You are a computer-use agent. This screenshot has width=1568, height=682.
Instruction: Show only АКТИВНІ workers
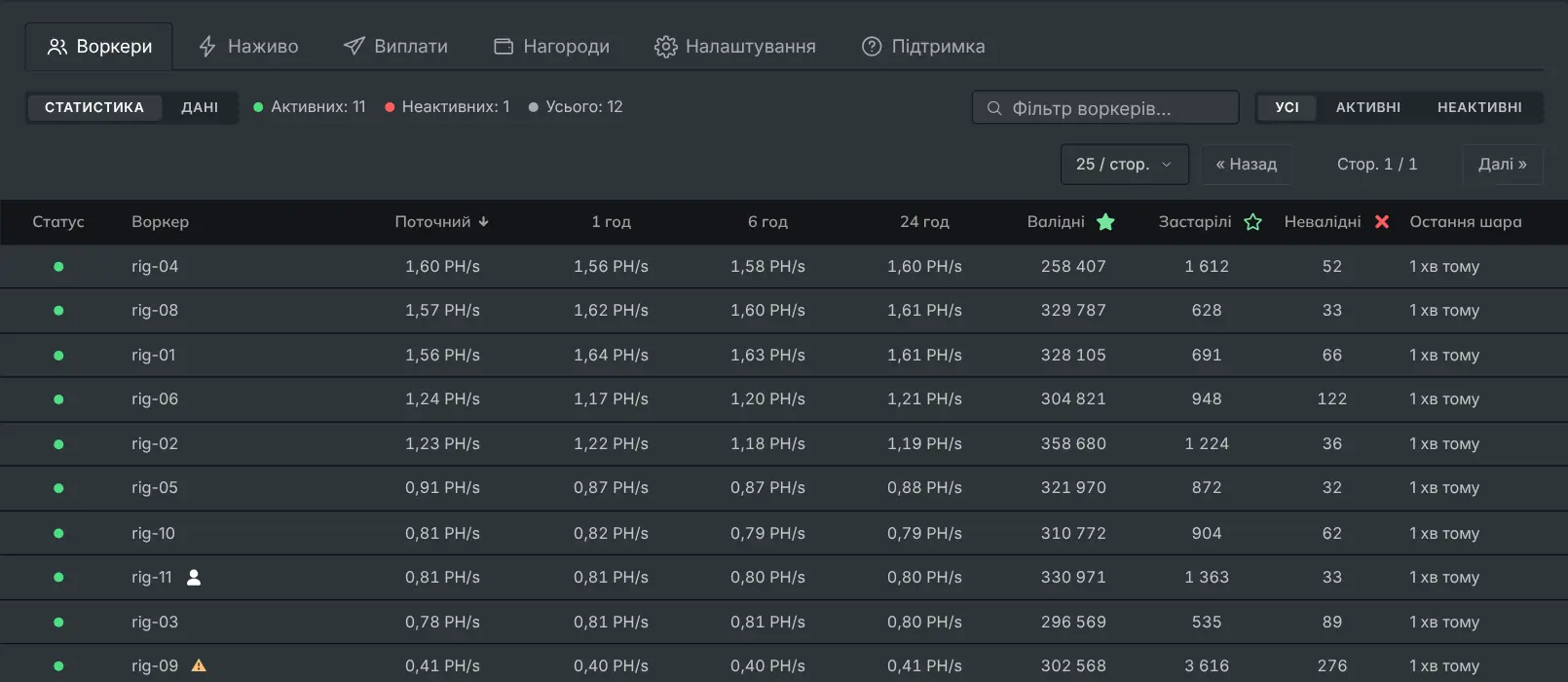pyautogui.click(x=1368, y=107)
